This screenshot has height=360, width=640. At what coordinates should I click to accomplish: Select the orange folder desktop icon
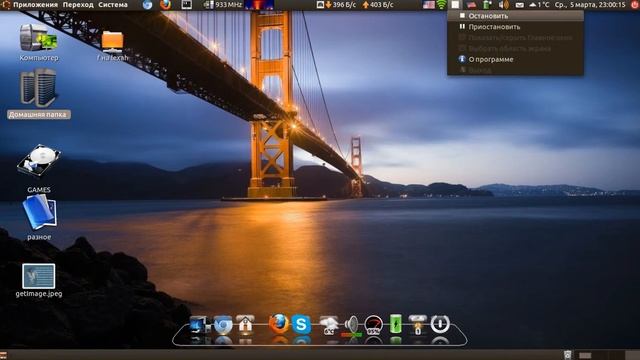click(x=112, y=42)
